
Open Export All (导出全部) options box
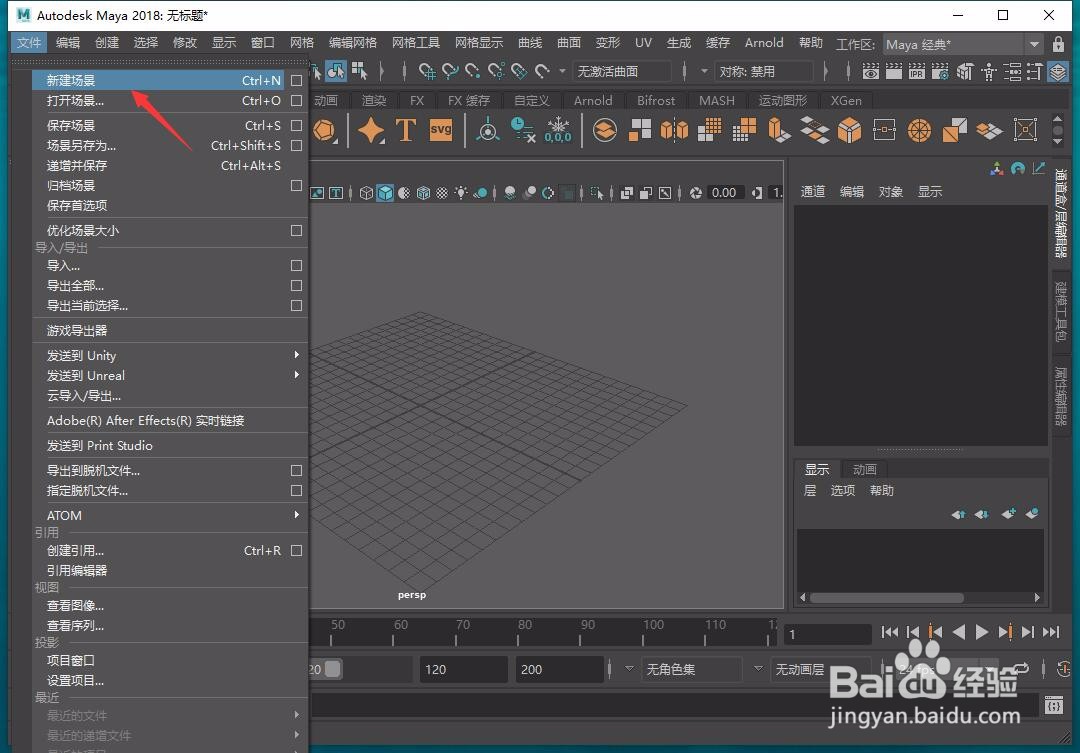click(296, 285)
